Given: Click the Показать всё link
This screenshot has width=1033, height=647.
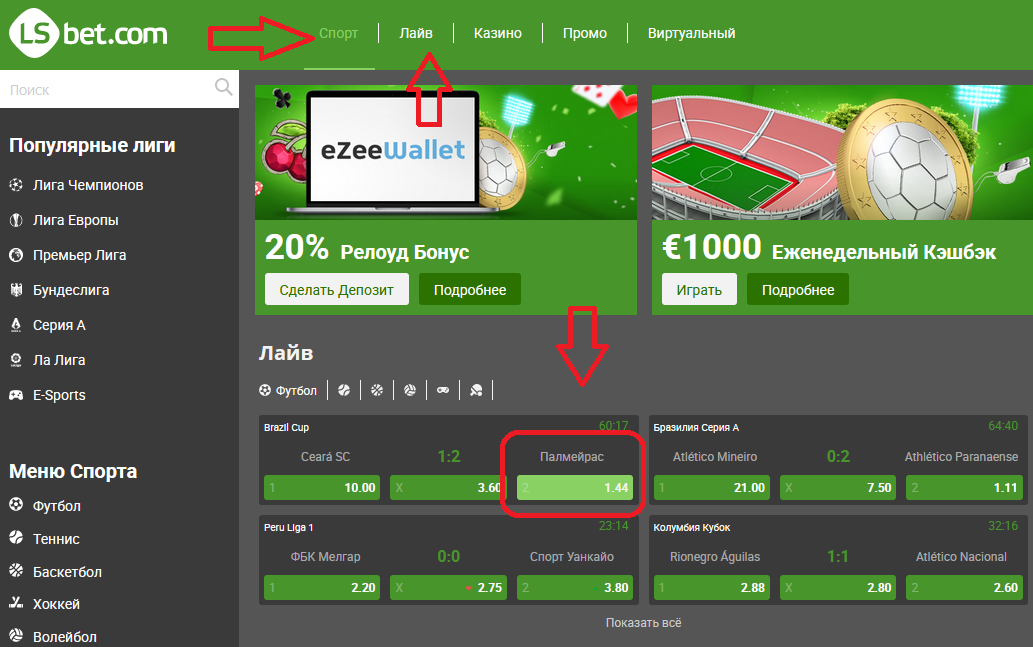Looking at the screenshot, I should [644, 623].
